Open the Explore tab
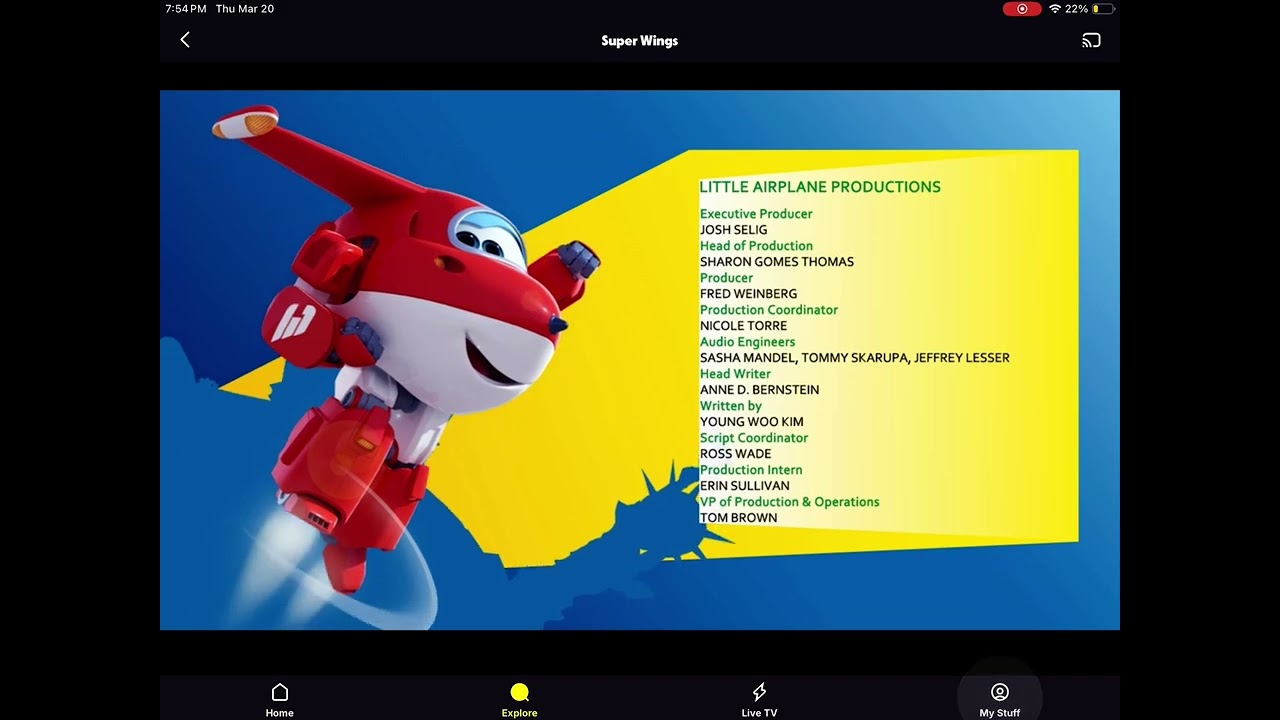Screen dimensions: 1280x720 [x=519, y=699]
